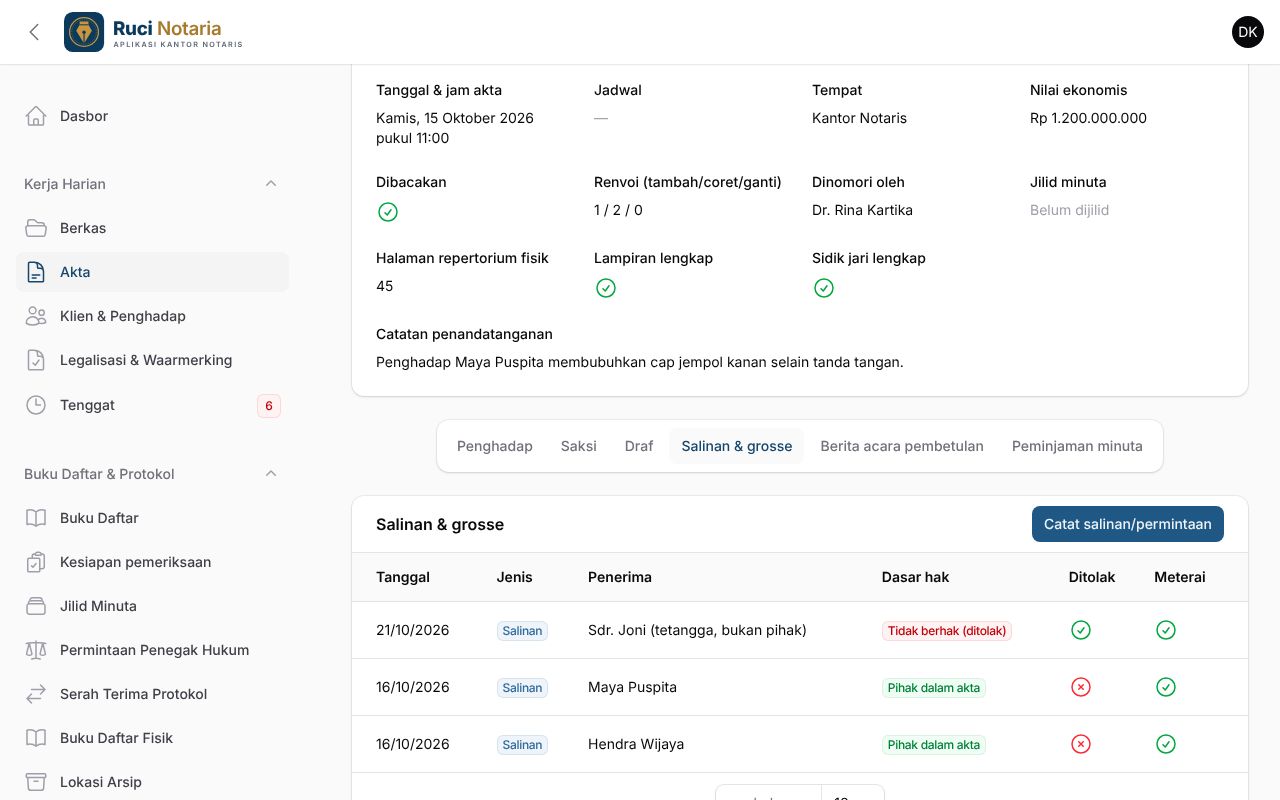Click the Catat salinan/permintaan button
The width and height of the screenshot is (1280, 800).
(x=1128, y=524)
